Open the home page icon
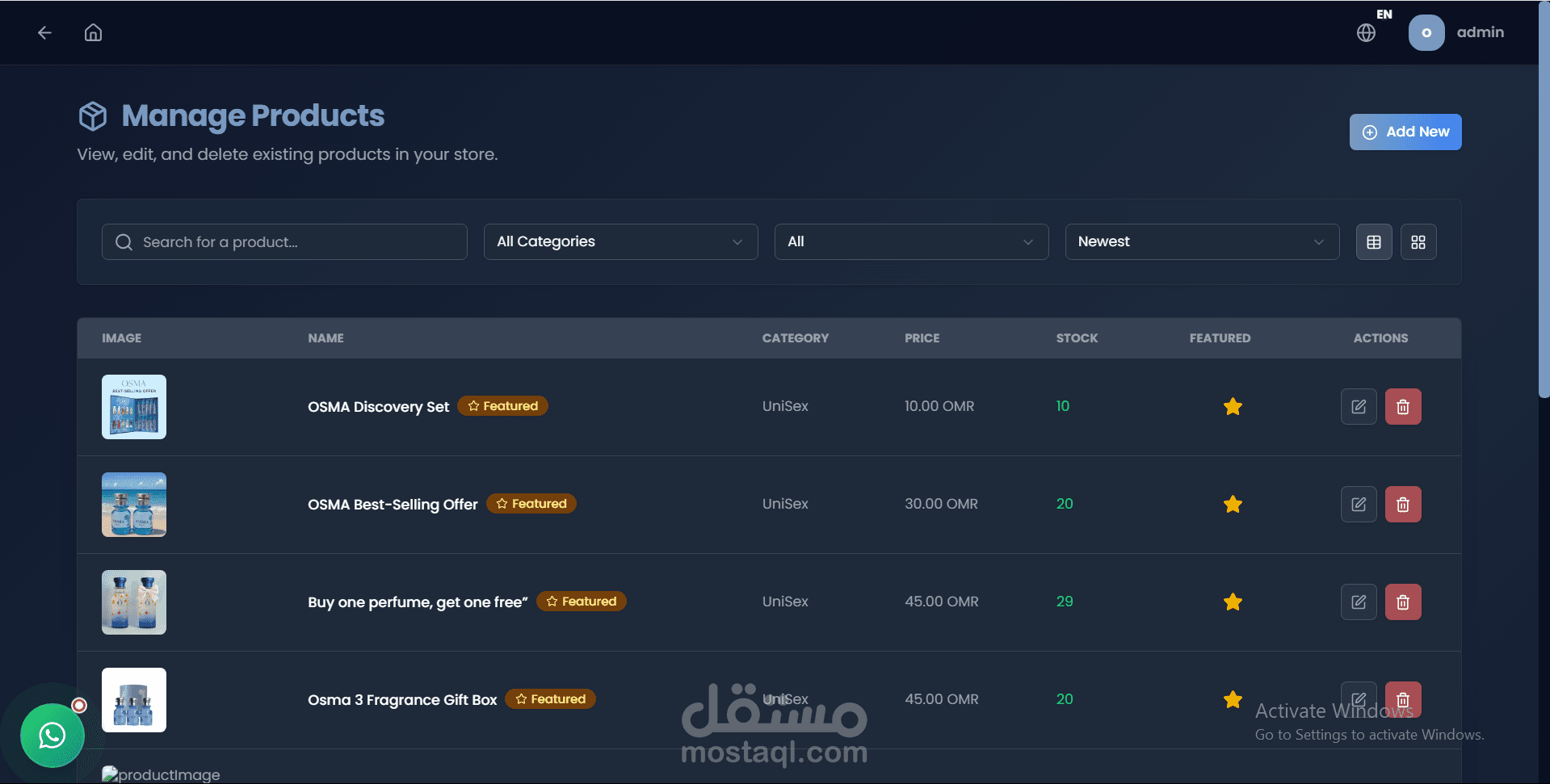 click(x=94, y=32)
